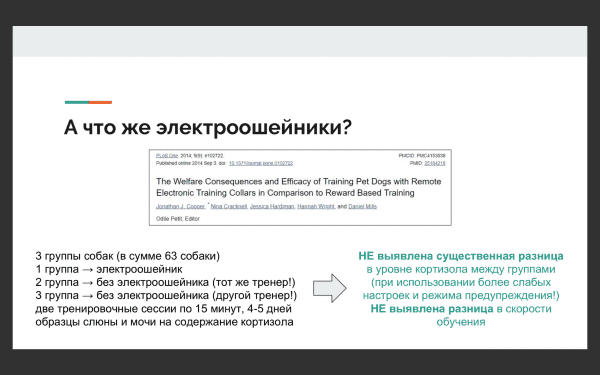
Task: Open the PMID number link
Action: pyautogui.click(x=435, y=163)
